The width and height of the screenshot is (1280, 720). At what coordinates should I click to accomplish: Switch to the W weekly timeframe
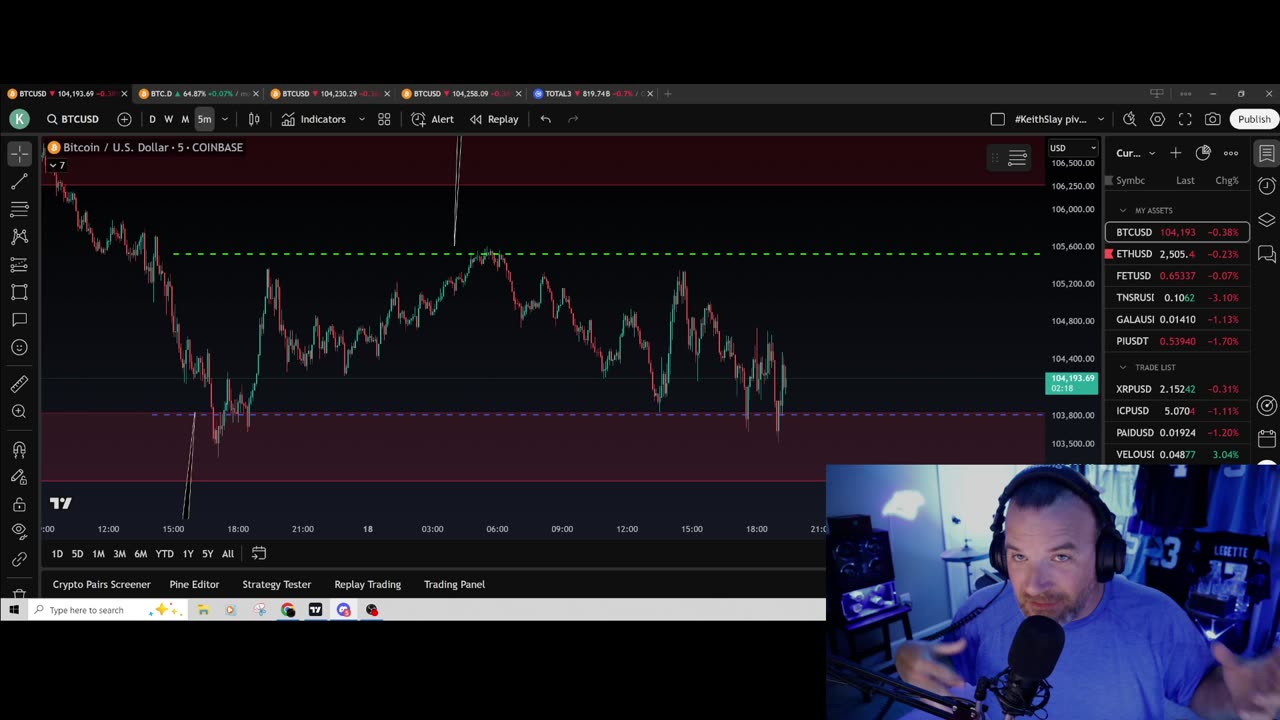(x=168, y=119)
